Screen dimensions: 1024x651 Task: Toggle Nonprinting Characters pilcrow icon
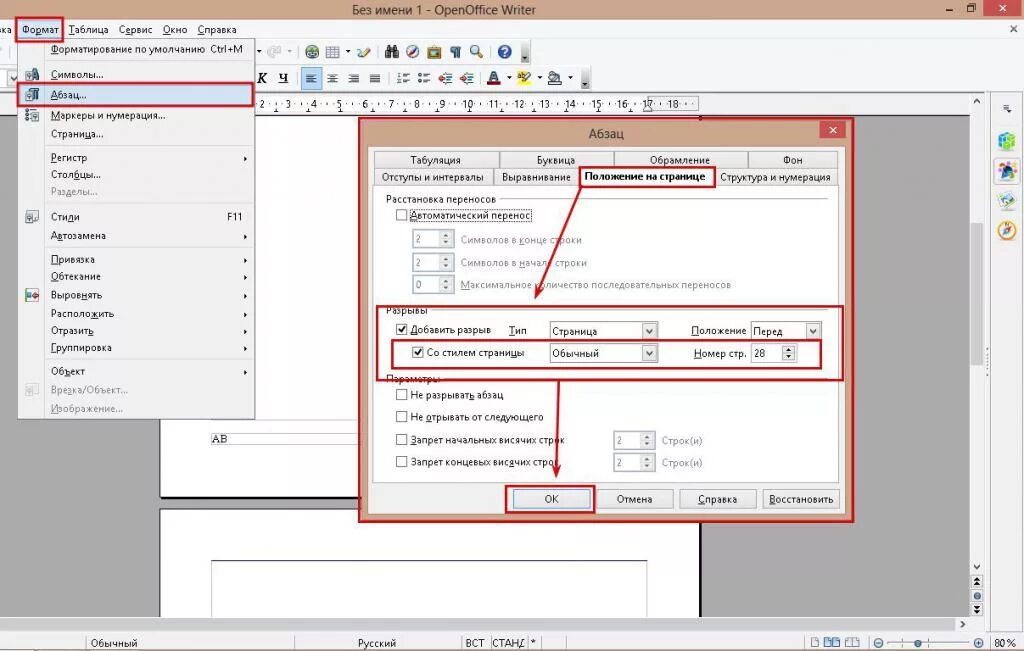(x=456, y=52)
